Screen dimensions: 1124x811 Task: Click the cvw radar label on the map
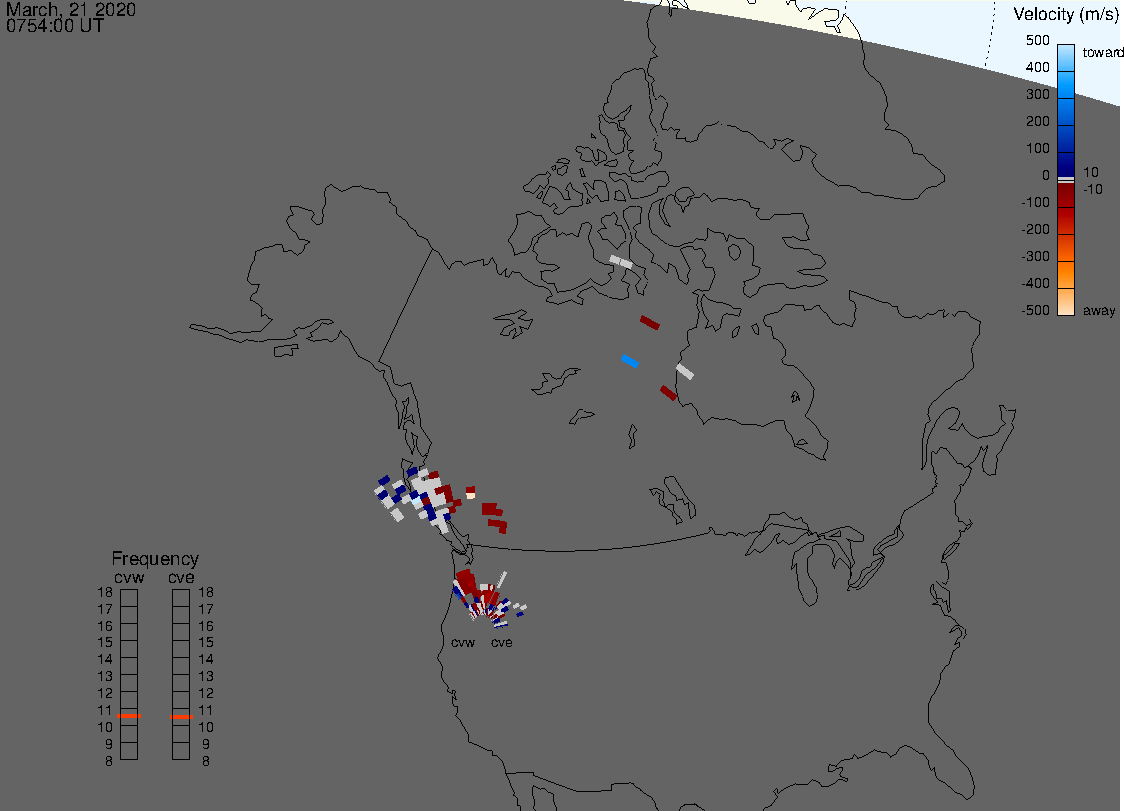coord(463,642)
